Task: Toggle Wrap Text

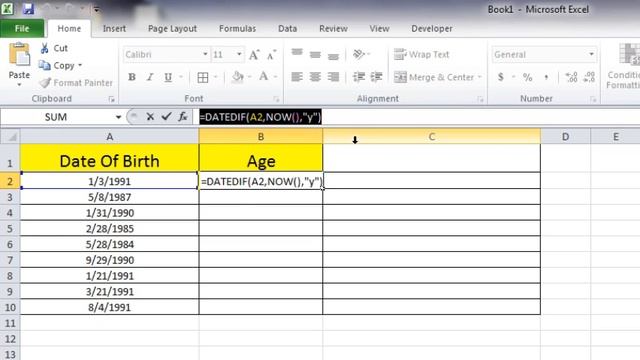Action: point(421,54)
